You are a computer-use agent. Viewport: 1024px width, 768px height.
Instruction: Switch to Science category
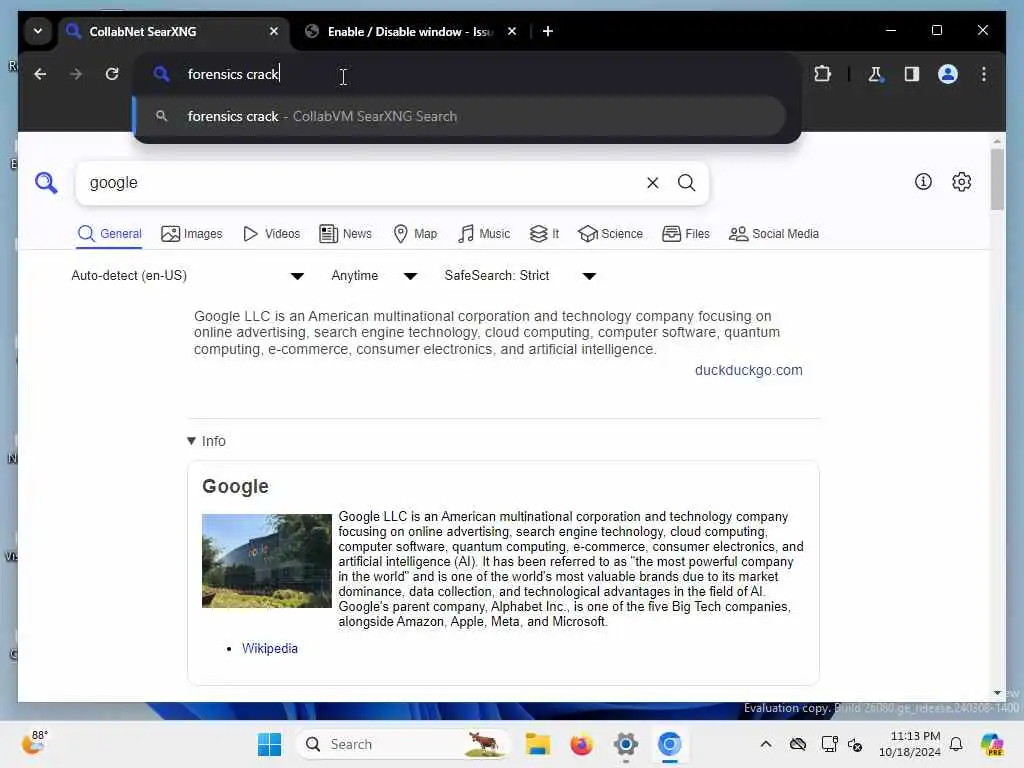coord(611,234)
